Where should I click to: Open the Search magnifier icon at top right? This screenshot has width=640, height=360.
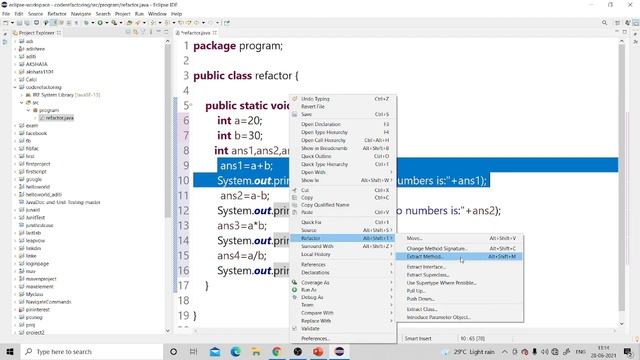pos(604,23)
